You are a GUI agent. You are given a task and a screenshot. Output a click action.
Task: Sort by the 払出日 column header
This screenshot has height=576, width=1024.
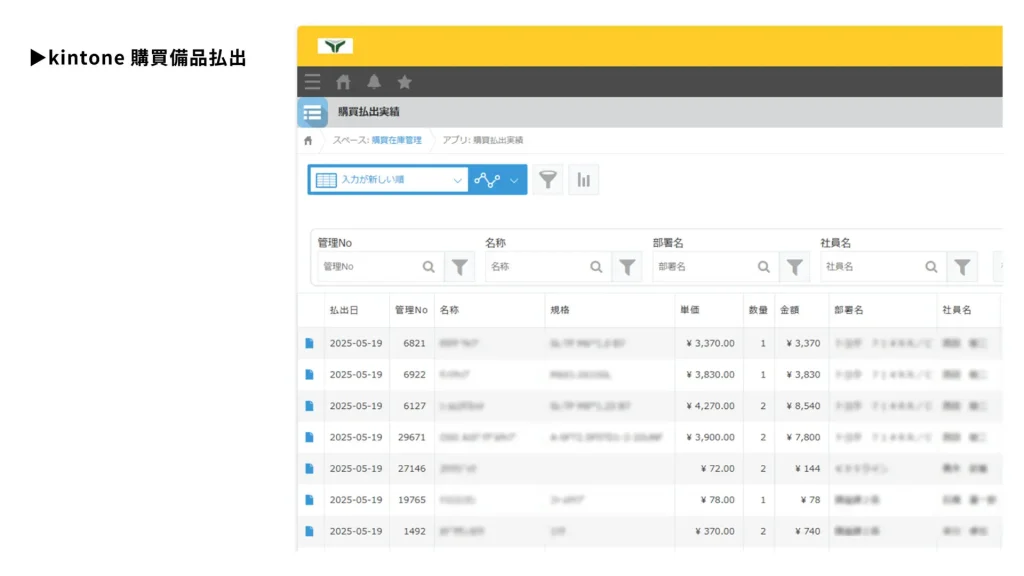344,310
